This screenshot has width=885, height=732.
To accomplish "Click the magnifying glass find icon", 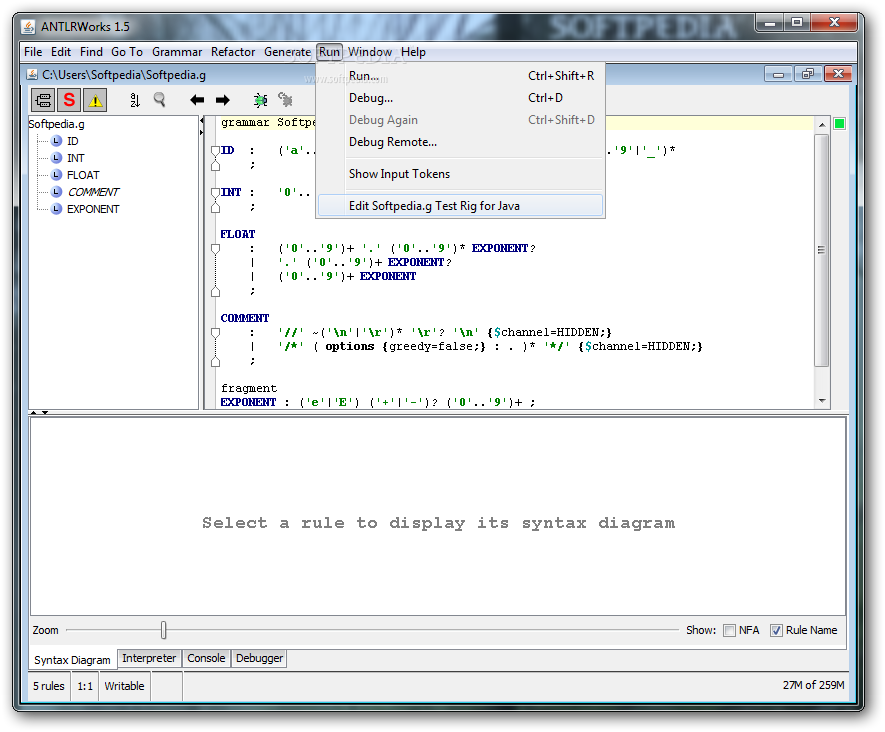I will coord(159,99).
